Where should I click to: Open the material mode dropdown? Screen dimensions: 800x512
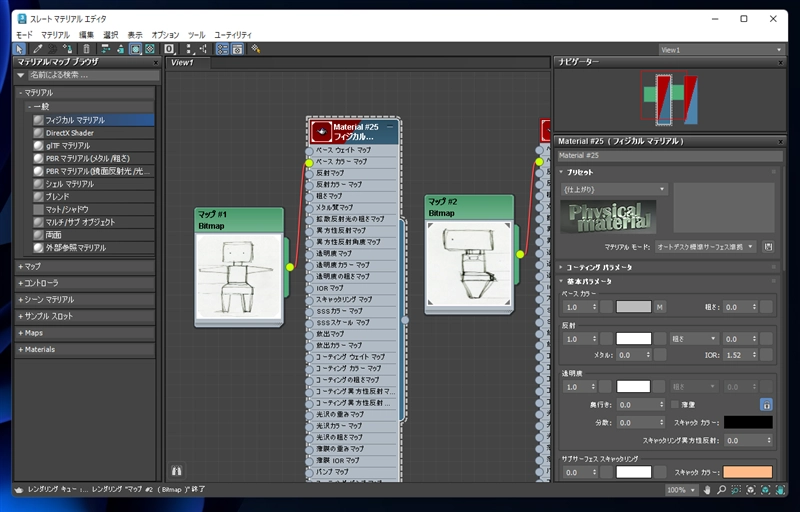click(x=705, y=247)
